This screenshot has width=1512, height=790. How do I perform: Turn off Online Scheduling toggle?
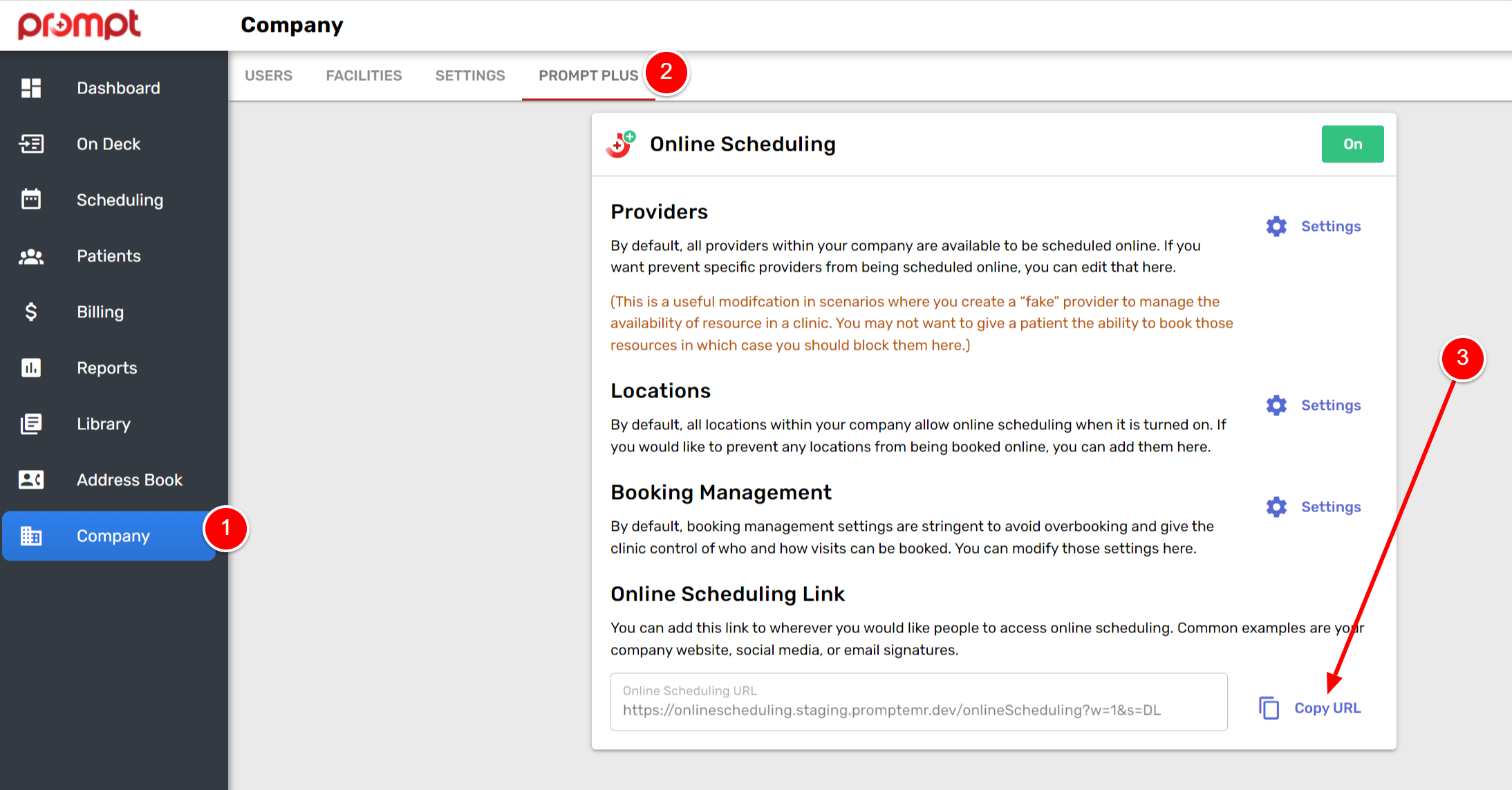(1352, 144)
